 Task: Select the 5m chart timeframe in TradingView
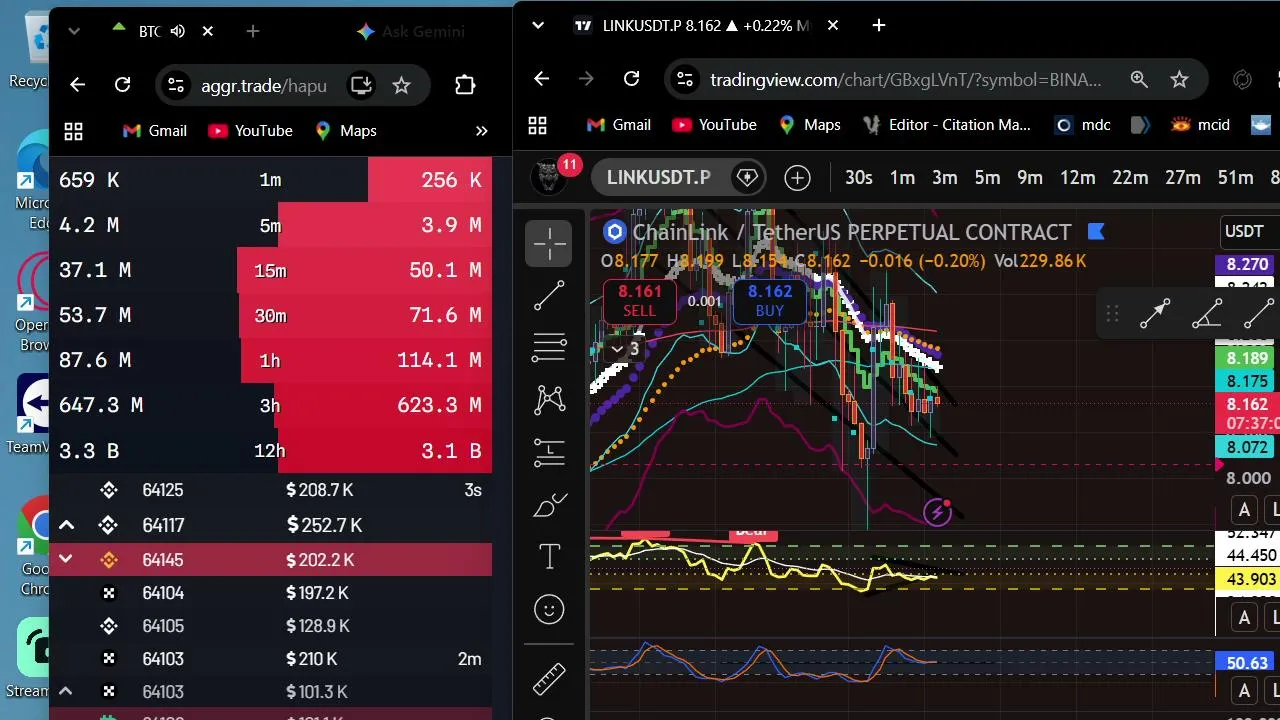987,178
